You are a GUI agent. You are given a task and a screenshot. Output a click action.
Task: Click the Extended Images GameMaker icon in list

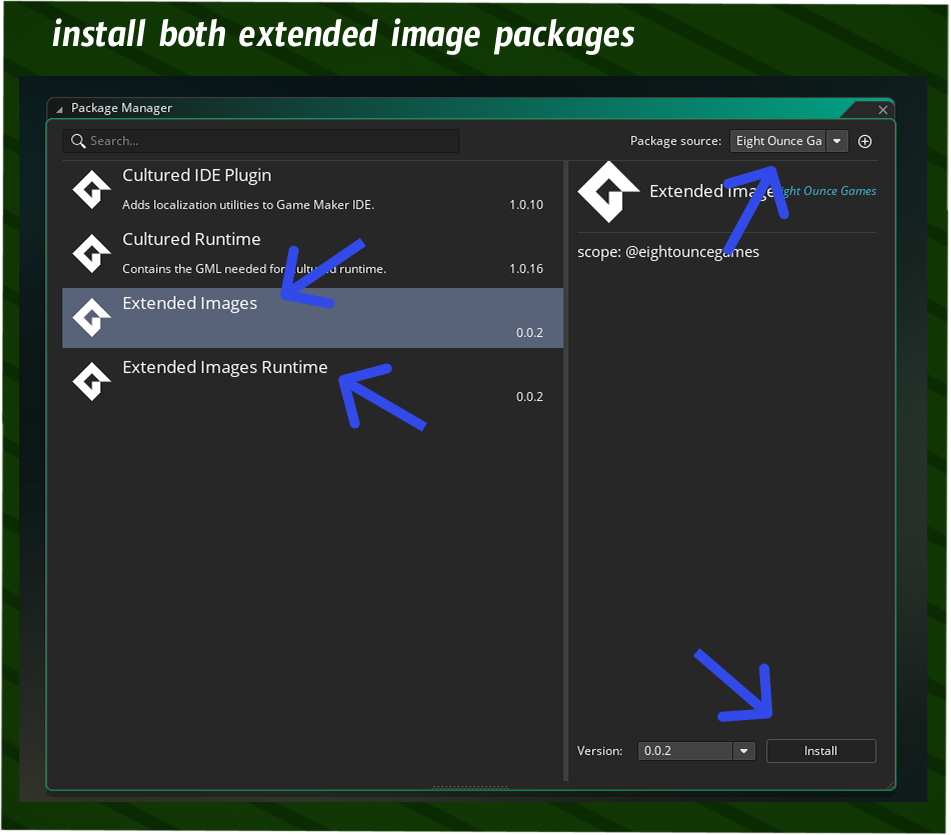(92, 318)
